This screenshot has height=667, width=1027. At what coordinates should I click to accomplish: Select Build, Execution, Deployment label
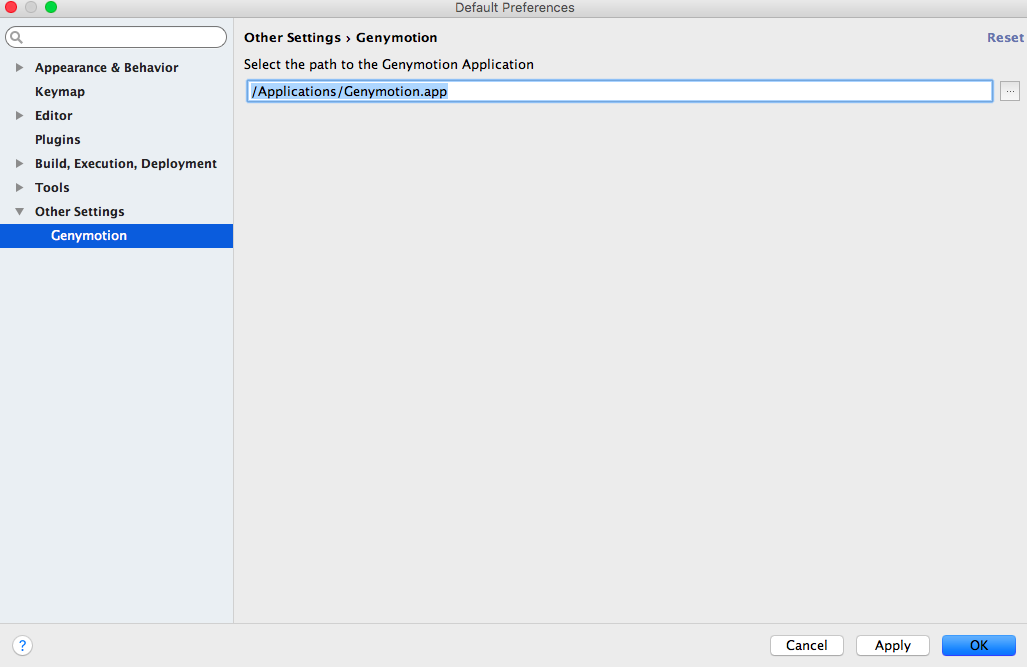[126, 163]
